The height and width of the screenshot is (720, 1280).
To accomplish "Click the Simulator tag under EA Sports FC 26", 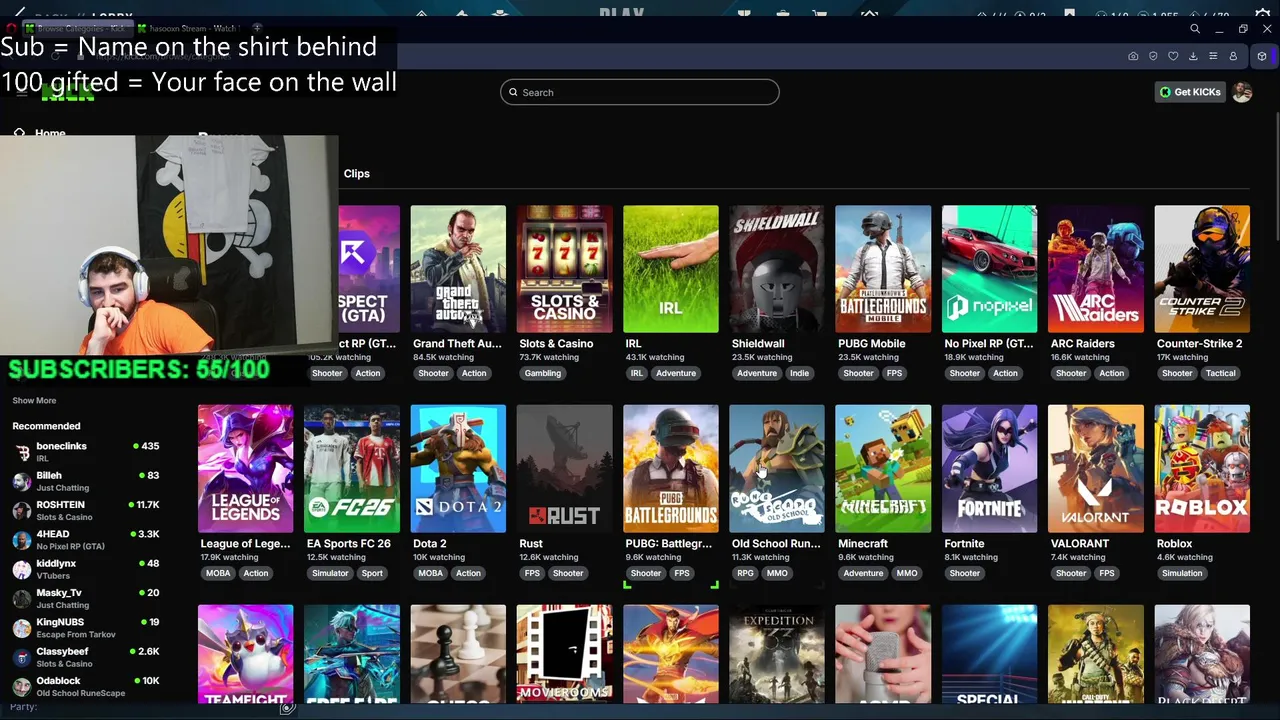I will click(x=330, y=573).
